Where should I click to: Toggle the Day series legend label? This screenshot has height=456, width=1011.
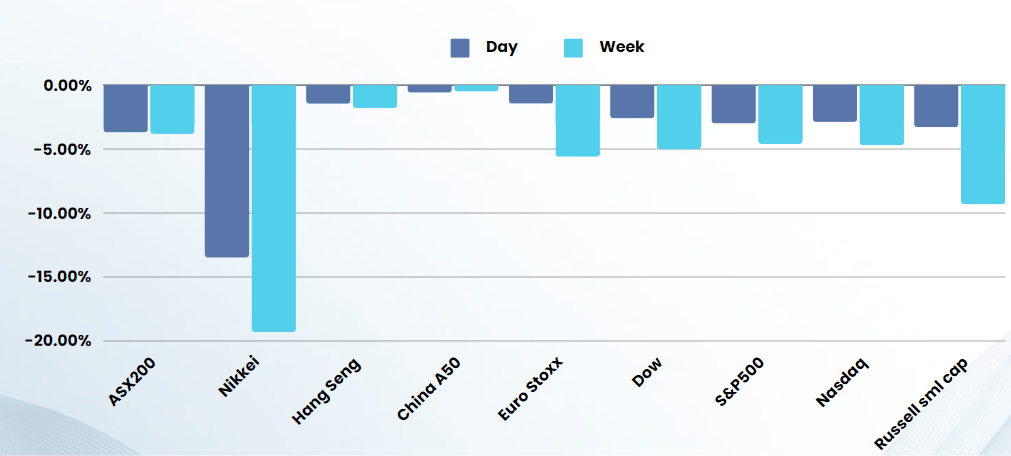(x=501, y=47)
